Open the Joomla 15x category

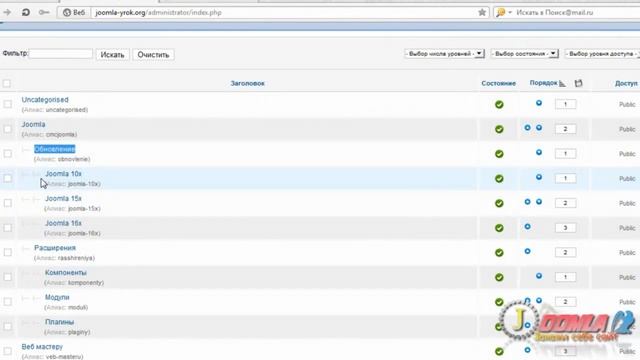point(63,198)
